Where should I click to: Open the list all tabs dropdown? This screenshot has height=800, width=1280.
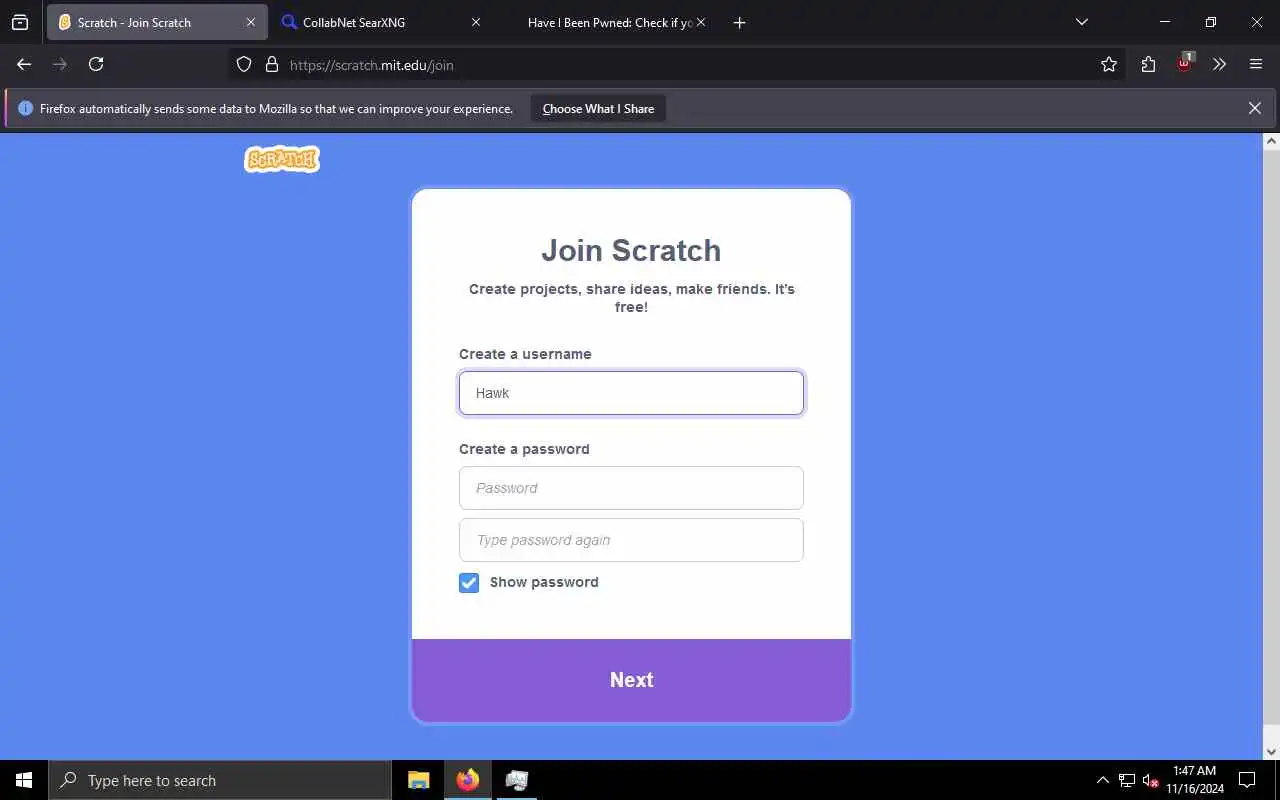click(1081, 22)
